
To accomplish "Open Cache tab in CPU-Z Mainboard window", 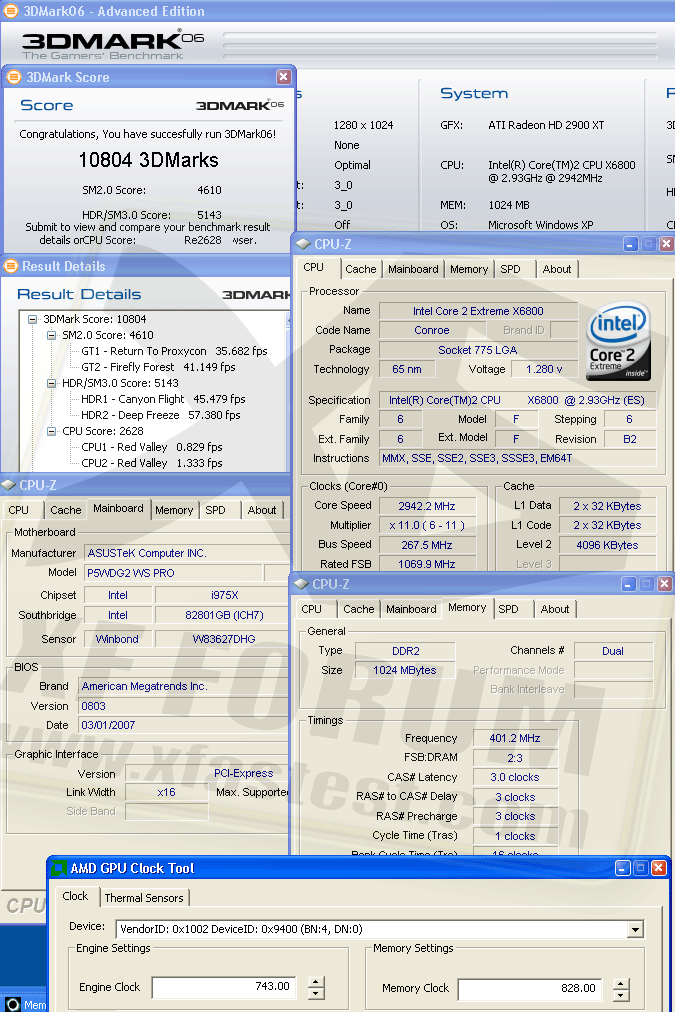I will [66, 510].
